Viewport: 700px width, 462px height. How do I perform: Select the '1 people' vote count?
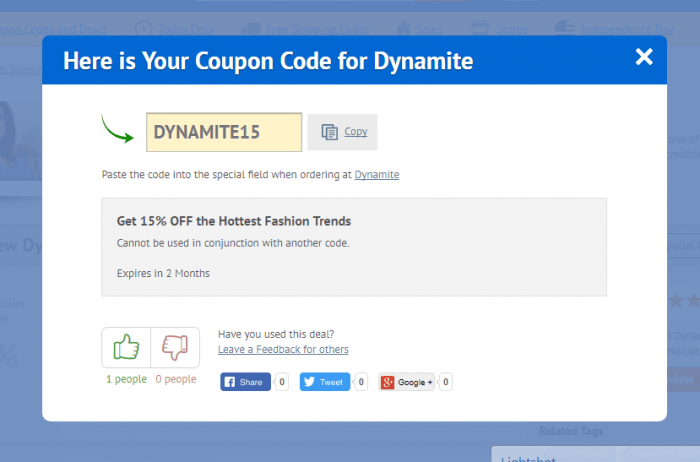coord(126,379)
